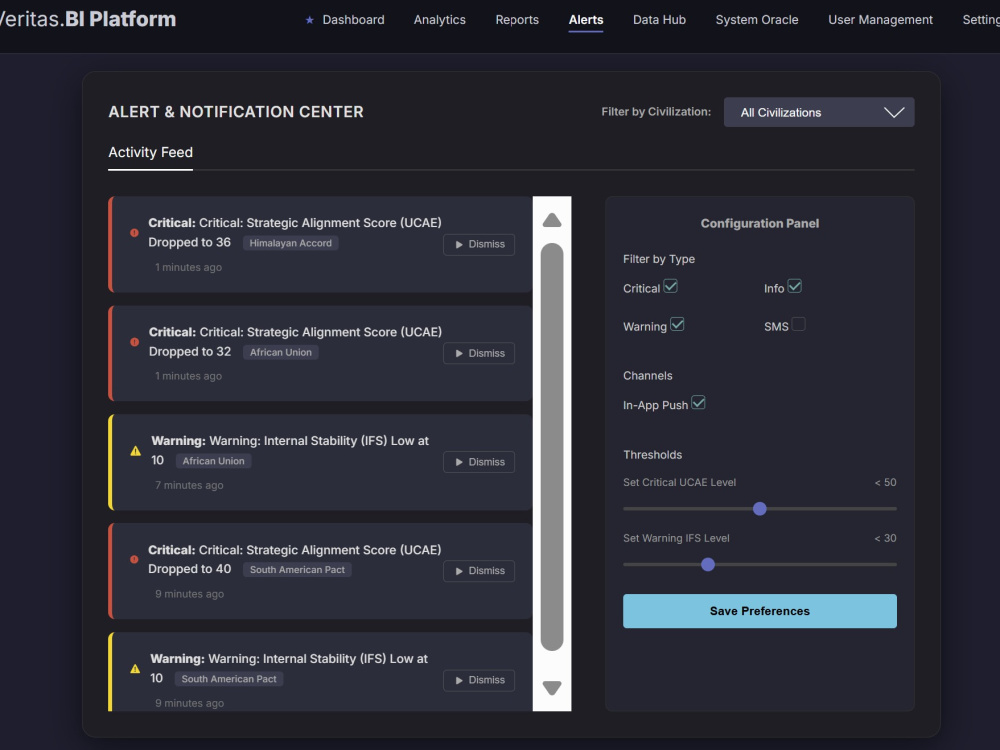The width and height of the screenshot is (1000, 750).
Task: Click critical alert icon on 'Dropped to 32' card
Action: (135, 342)
